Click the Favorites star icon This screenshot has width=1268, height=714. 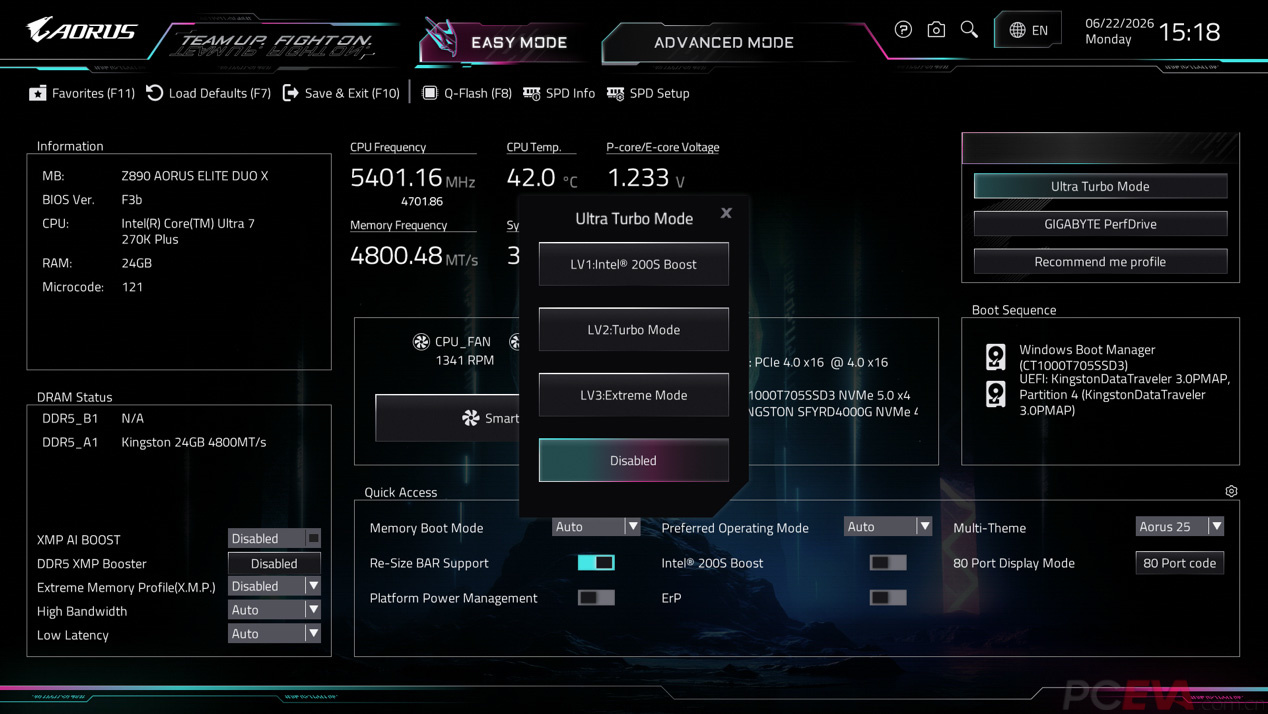[38, 93]
